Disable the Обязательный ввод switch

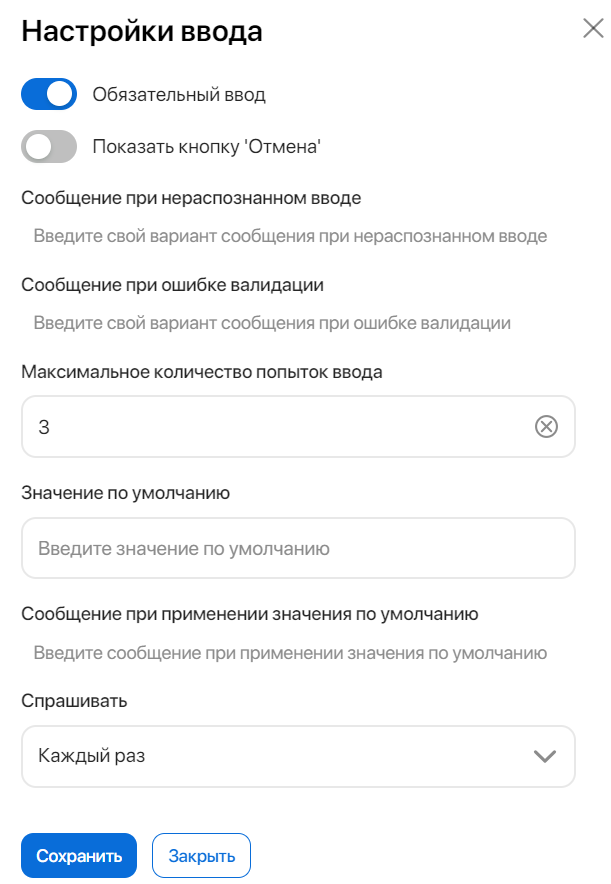48,94
